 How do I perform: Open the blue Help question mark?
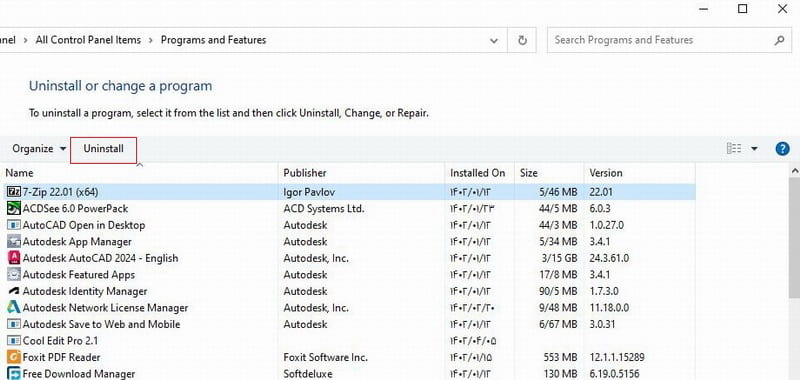(782, 148)
